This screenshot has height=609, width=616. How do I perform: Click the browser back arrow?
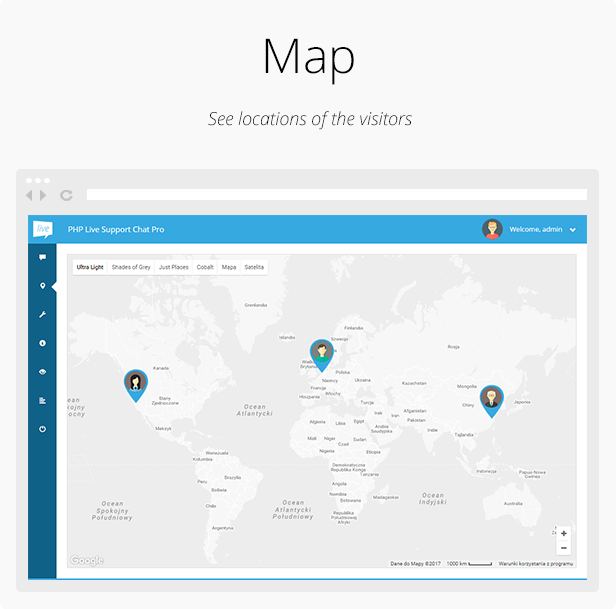point(29,195)
